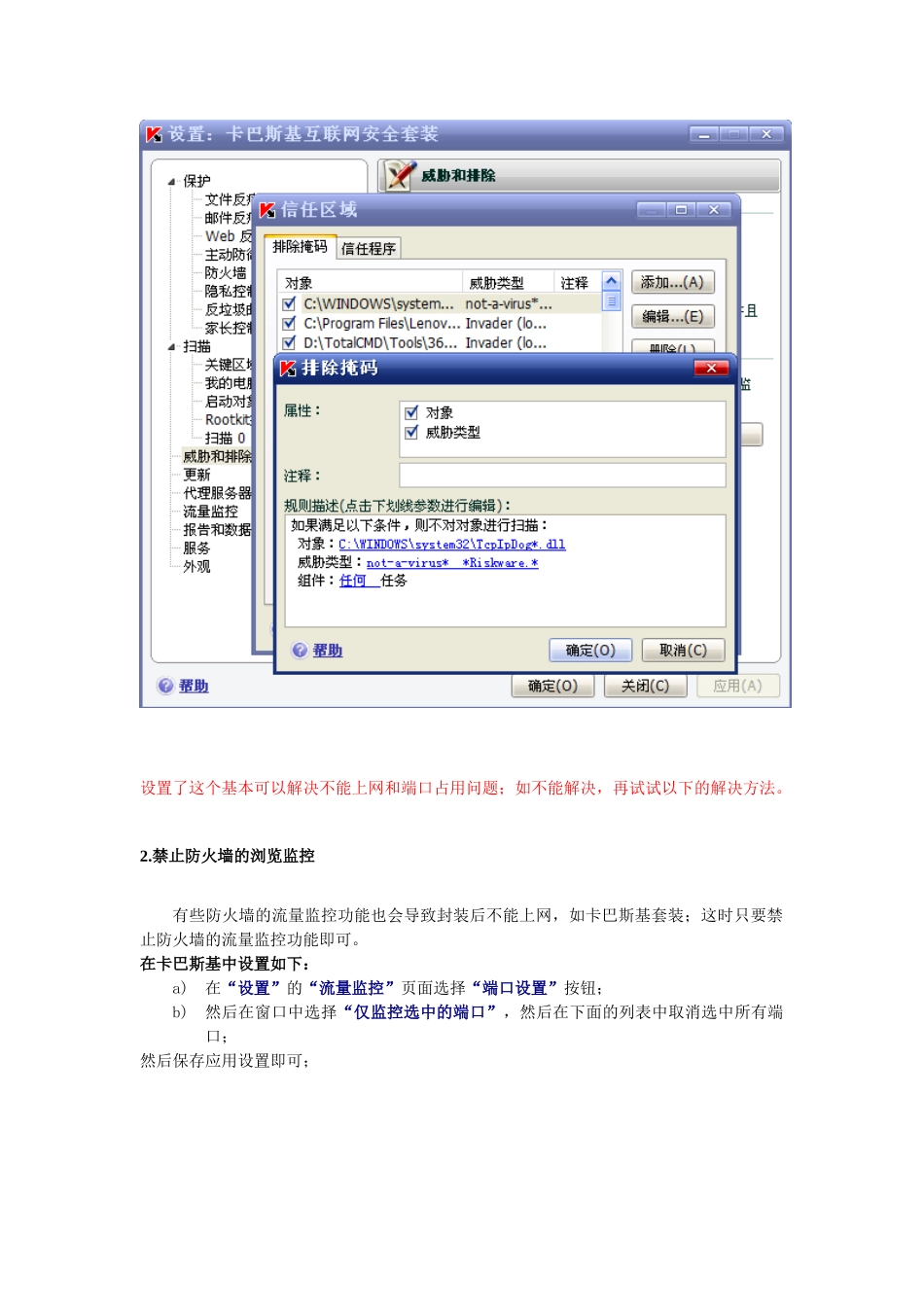Click the exclusion list scrollbar thumb
924x1307 pixels.
[612, 301]
